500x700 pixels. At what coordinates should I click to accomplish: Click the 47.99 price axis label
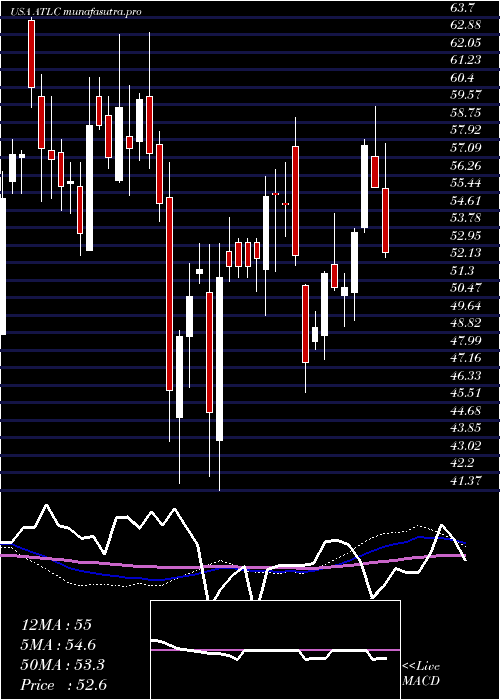pos(466,340)
